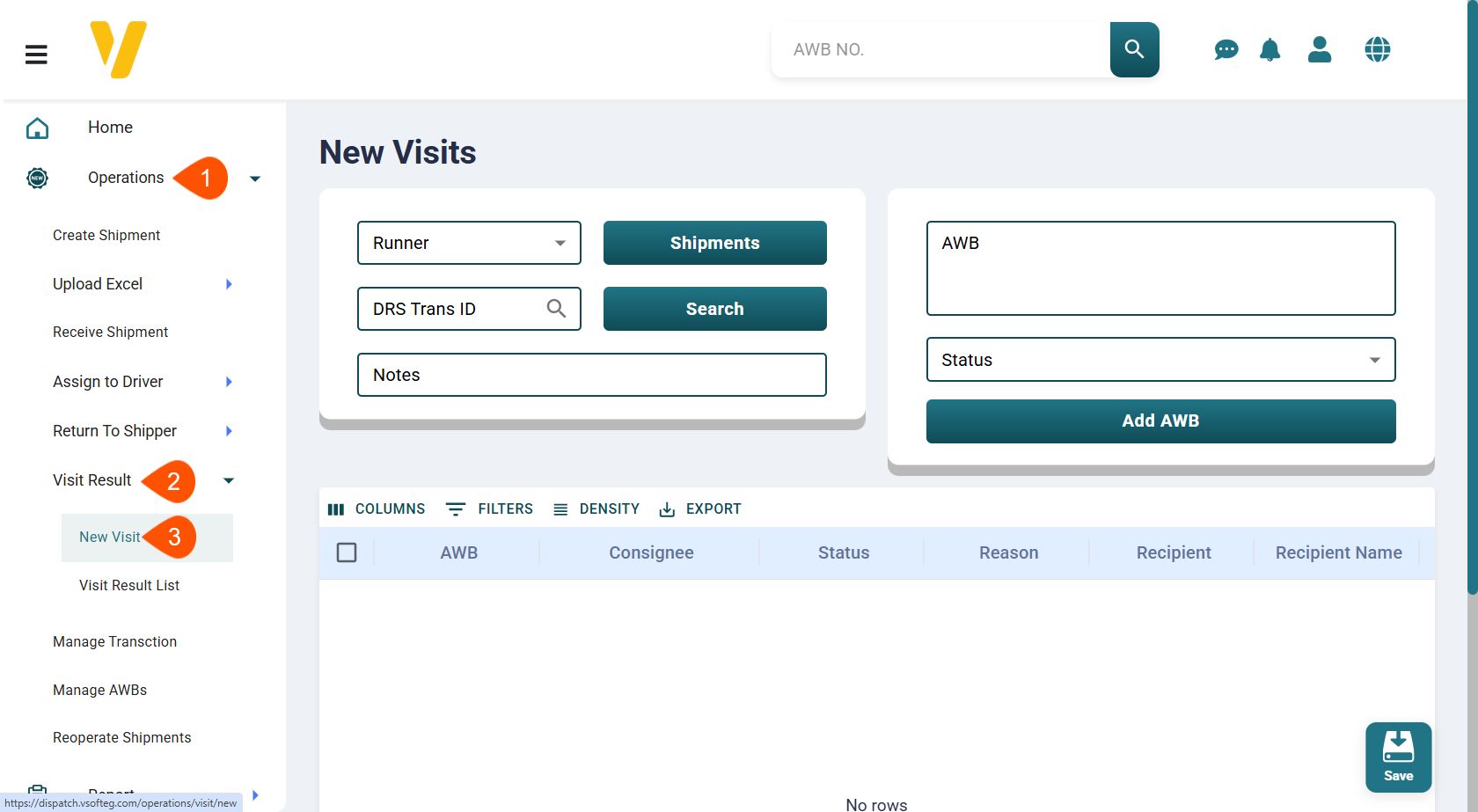Click the user profile icon
The width and height of the screenshot is (1478, 812).
[x=1320, y=50]
